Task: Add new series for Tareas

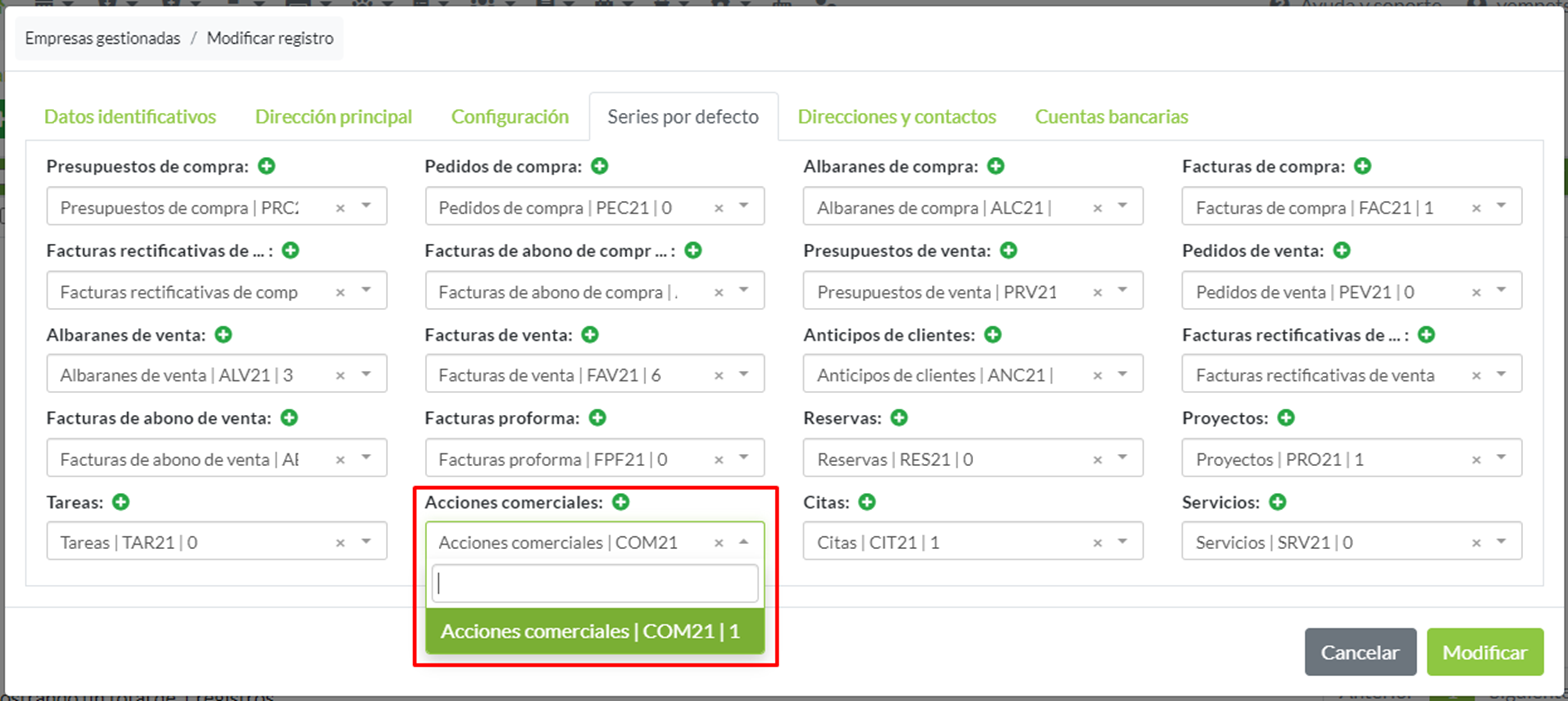Action: [x=122, y=501]
